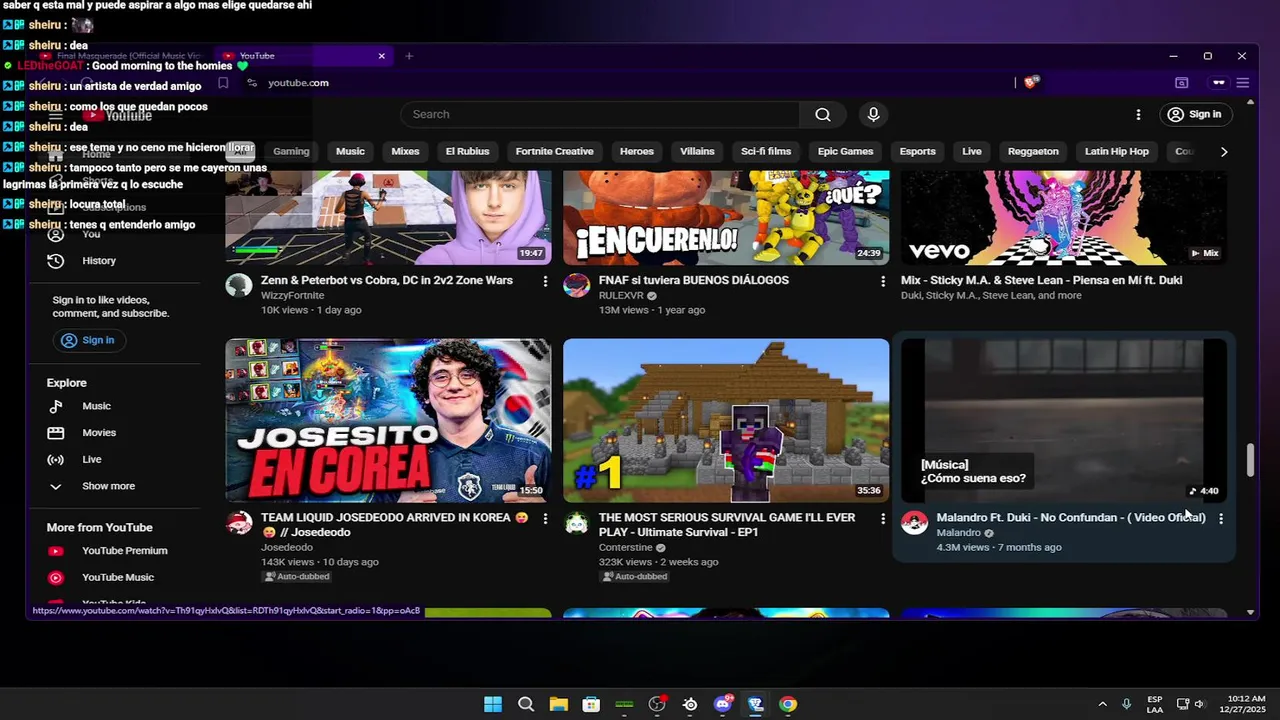
Task: Select the Sci-fi films chip
Action: tap(766, 152)
